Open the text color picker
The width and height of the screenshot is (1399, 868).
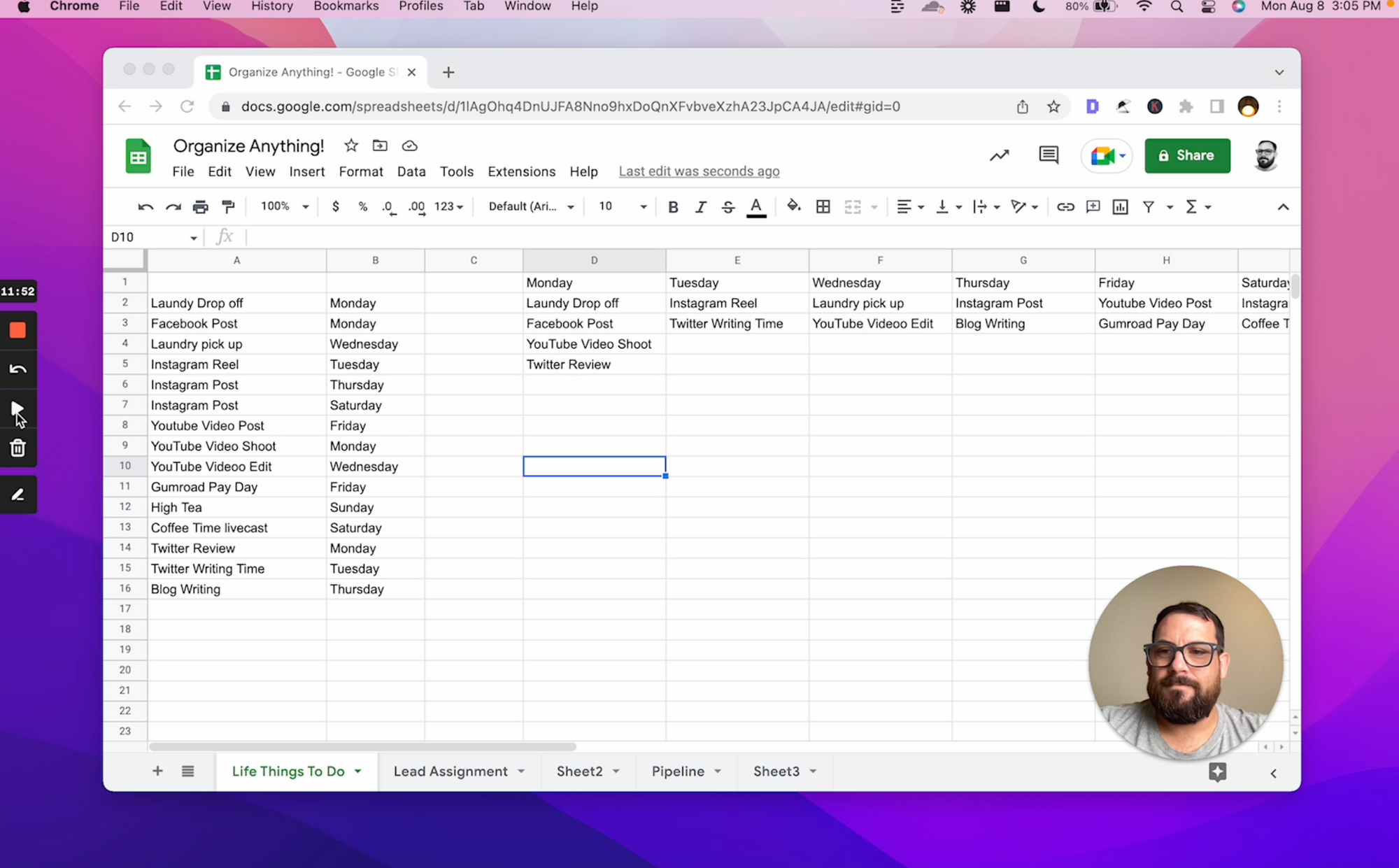pos(755,206)
